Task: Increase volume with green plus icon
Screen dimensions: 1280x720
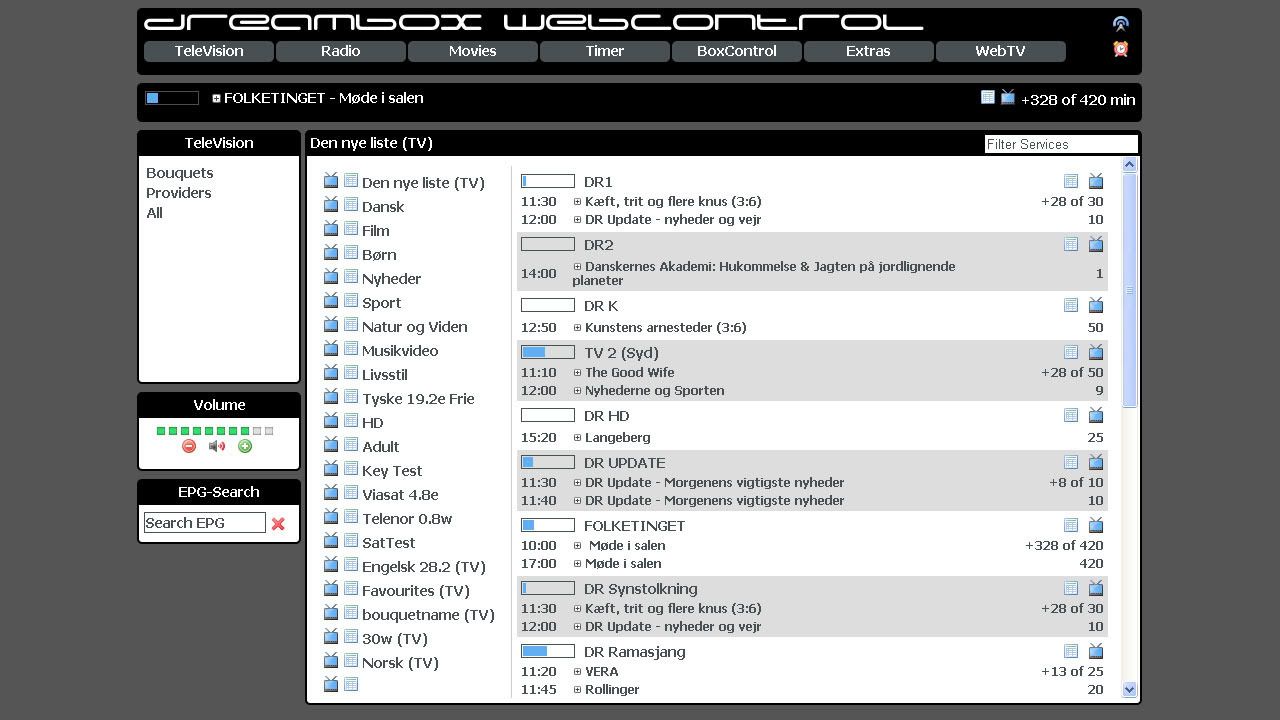Action: point(245,446)
